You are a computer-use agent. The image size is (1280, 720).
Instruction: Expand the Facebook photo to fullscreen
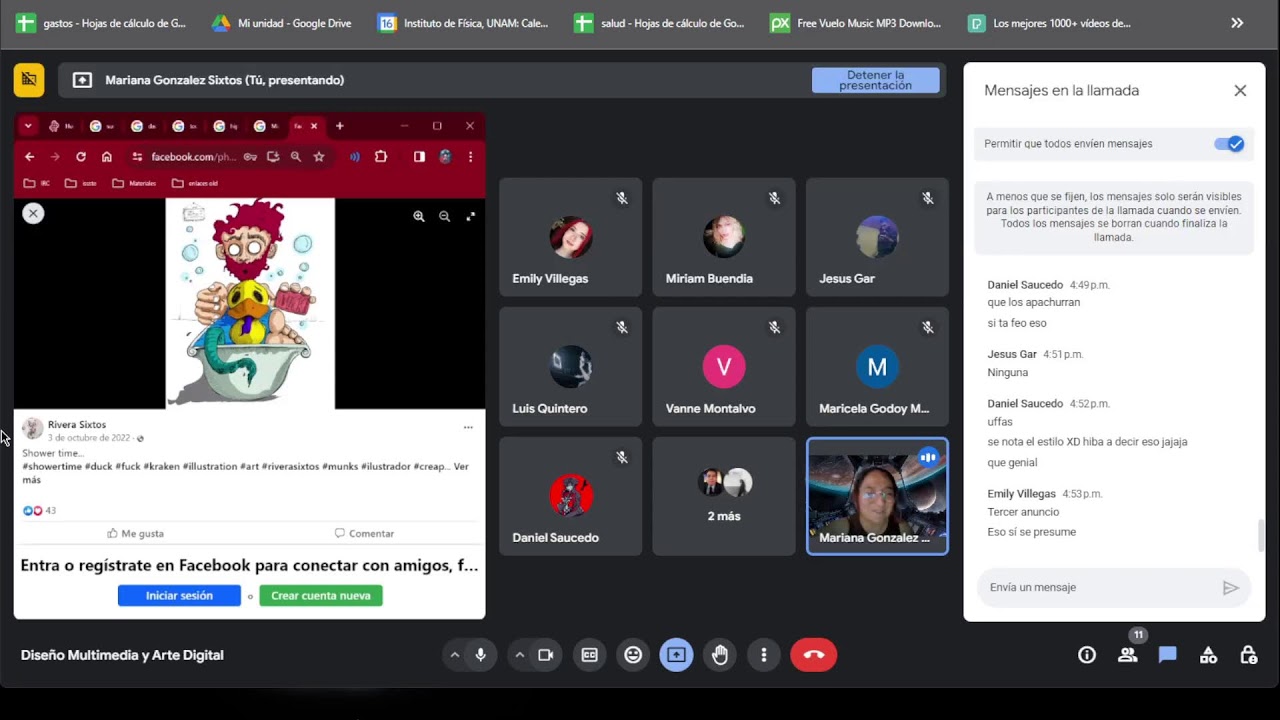point(470,216)
